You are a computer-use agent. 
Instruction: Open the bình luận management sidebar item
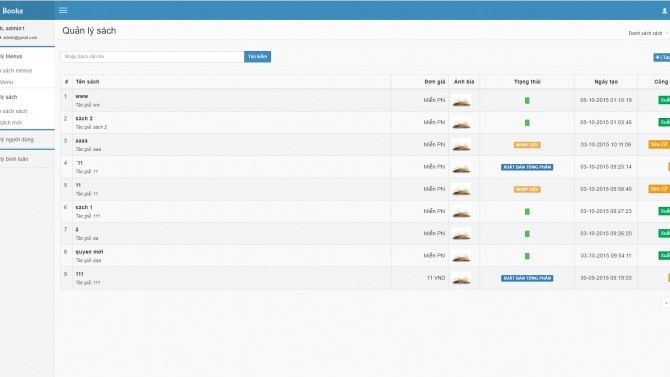[x=14, y=159]
